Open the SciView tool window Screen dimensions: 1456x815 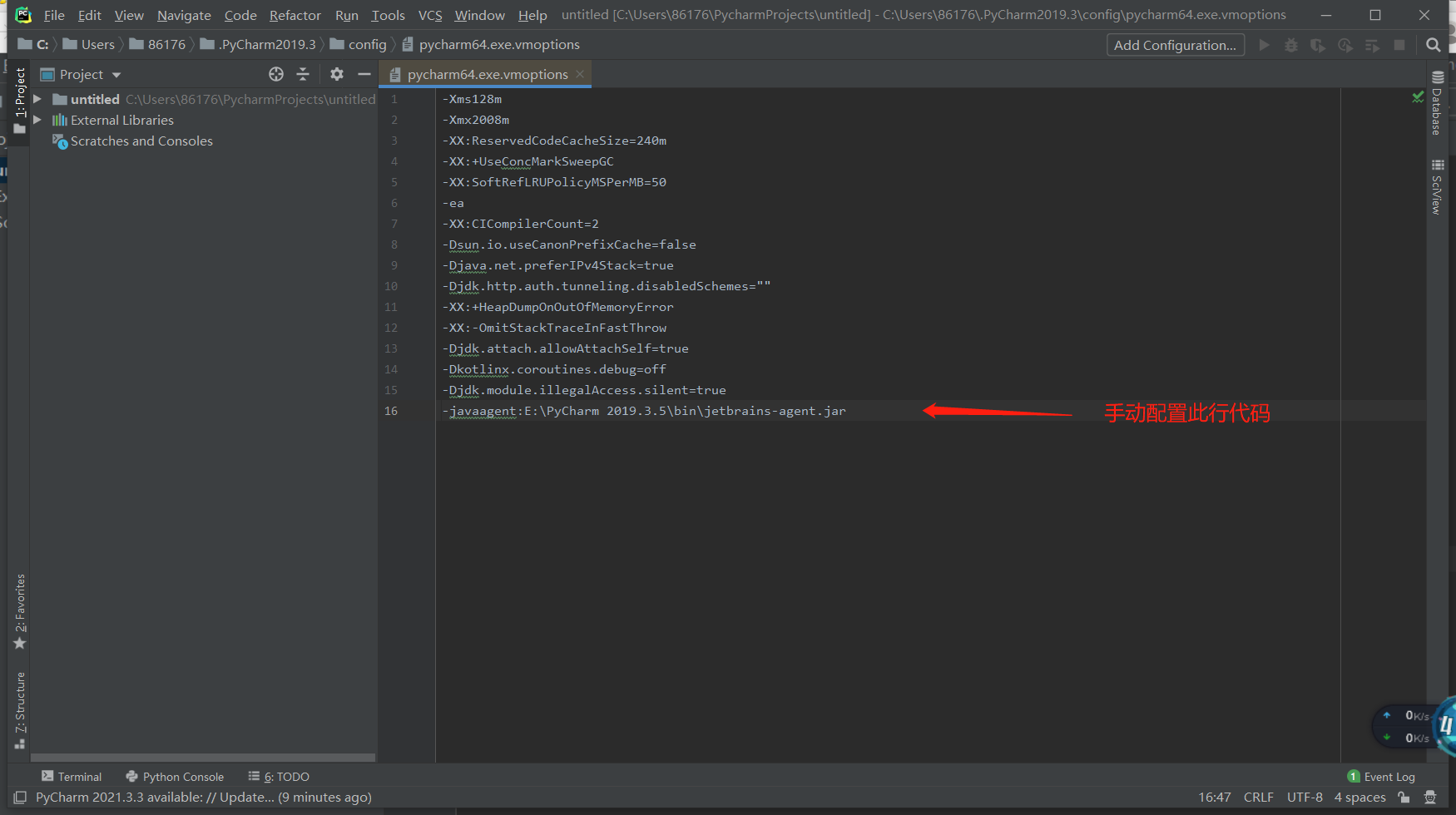tap(1437, 186)
